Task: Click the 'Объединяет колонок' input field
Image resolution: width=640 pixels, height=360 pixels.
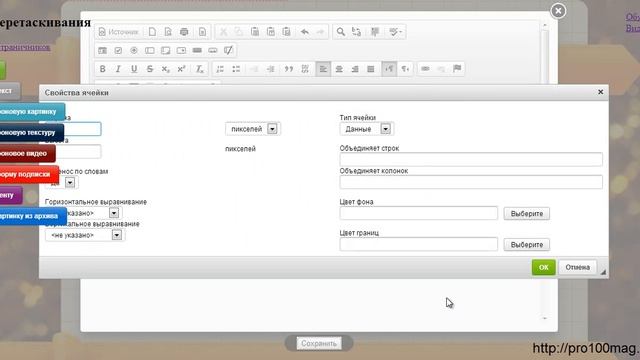Action: 471,182
